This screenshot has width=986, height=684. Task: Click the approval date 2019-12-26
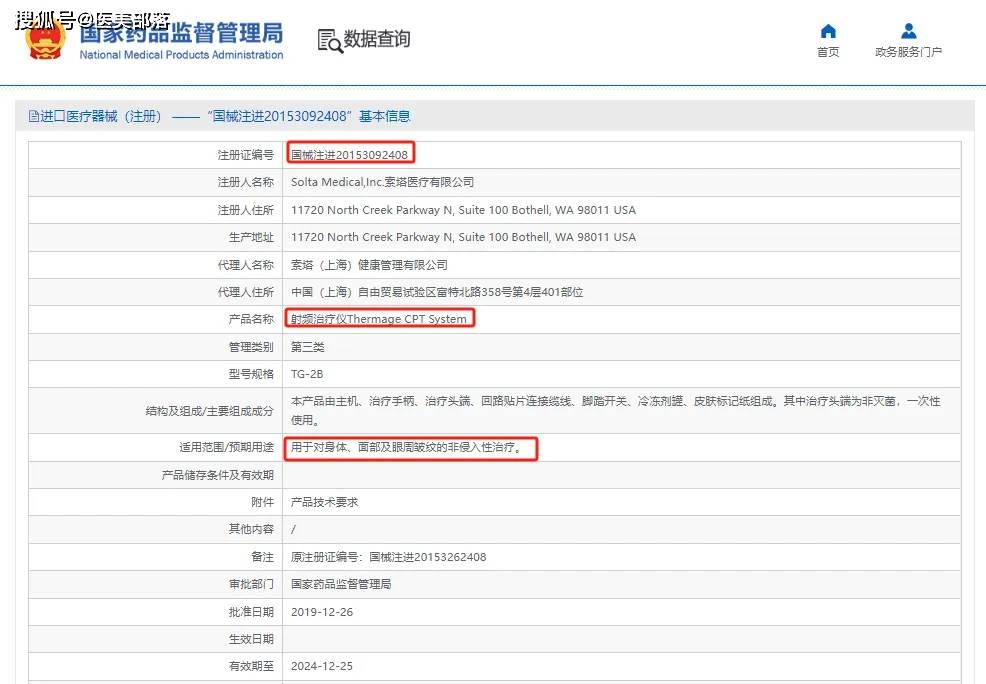coord(321,612)
